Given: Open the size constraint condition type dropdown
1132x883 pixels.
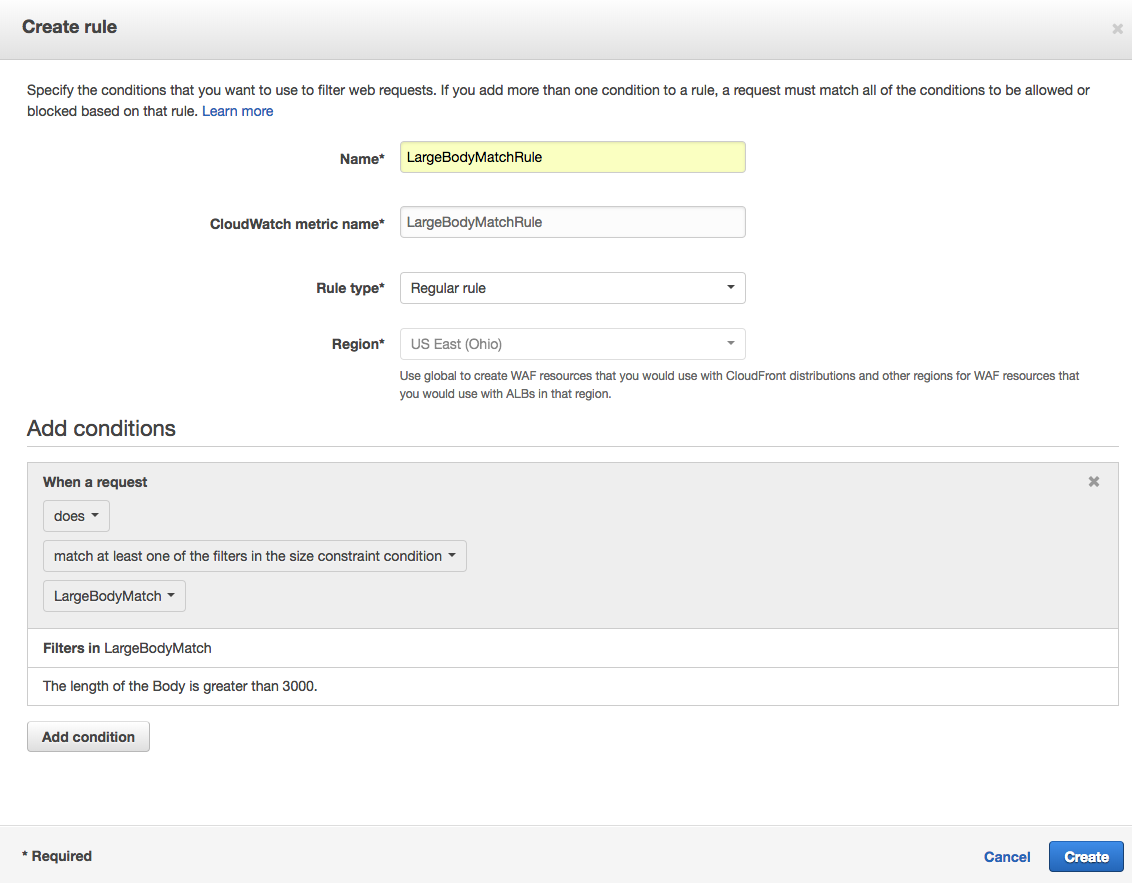Looking at the screenshot, I should click(x=255, y=556).
